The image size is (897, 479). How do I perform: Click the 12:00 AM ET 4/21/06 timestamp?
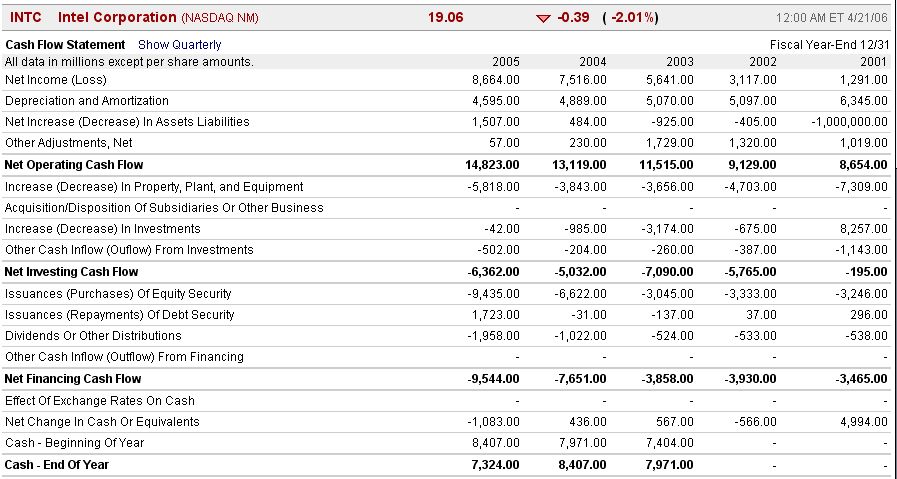(x=831, y=19)
